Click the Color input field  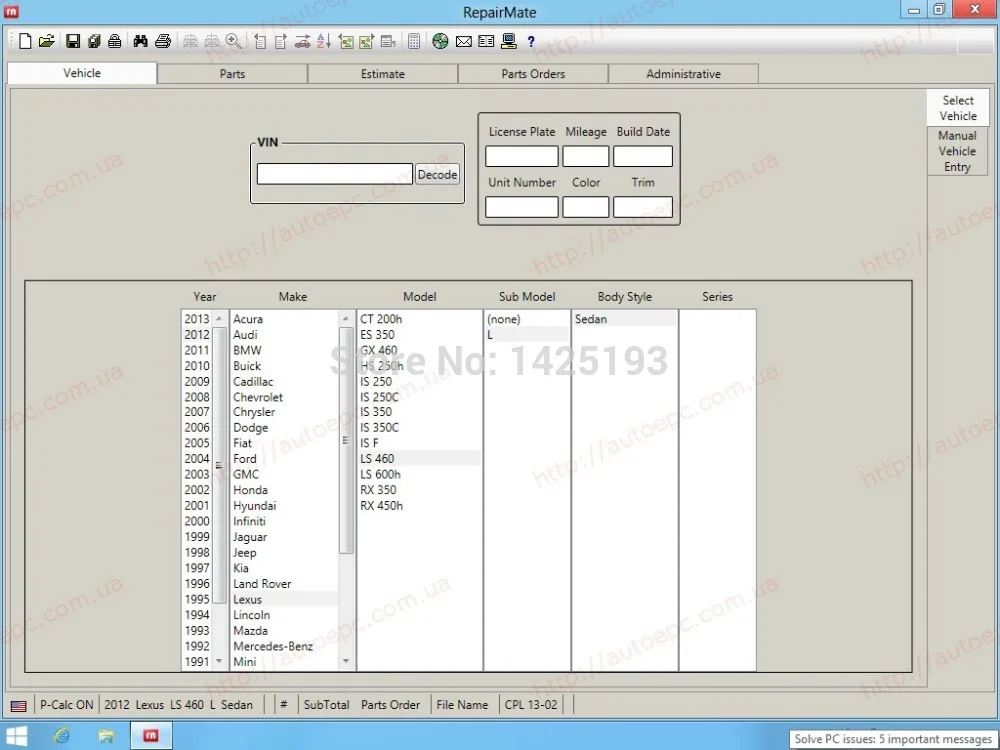pyautogui.click(x=585, y=207)
